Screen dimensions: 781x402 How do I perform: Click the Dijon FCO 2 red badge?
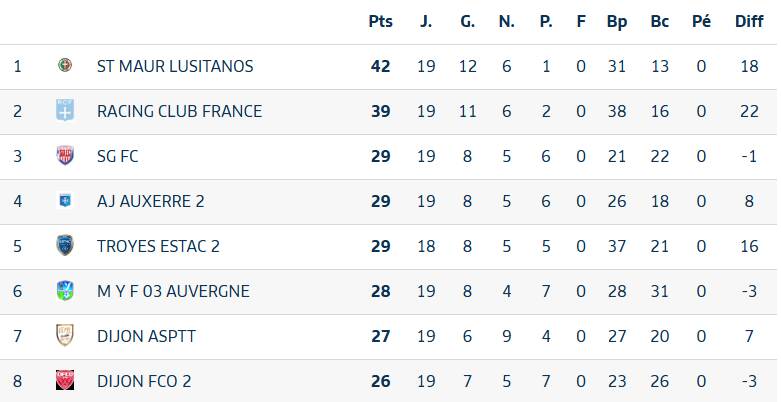pyautogui.click(x=65, y=381)
